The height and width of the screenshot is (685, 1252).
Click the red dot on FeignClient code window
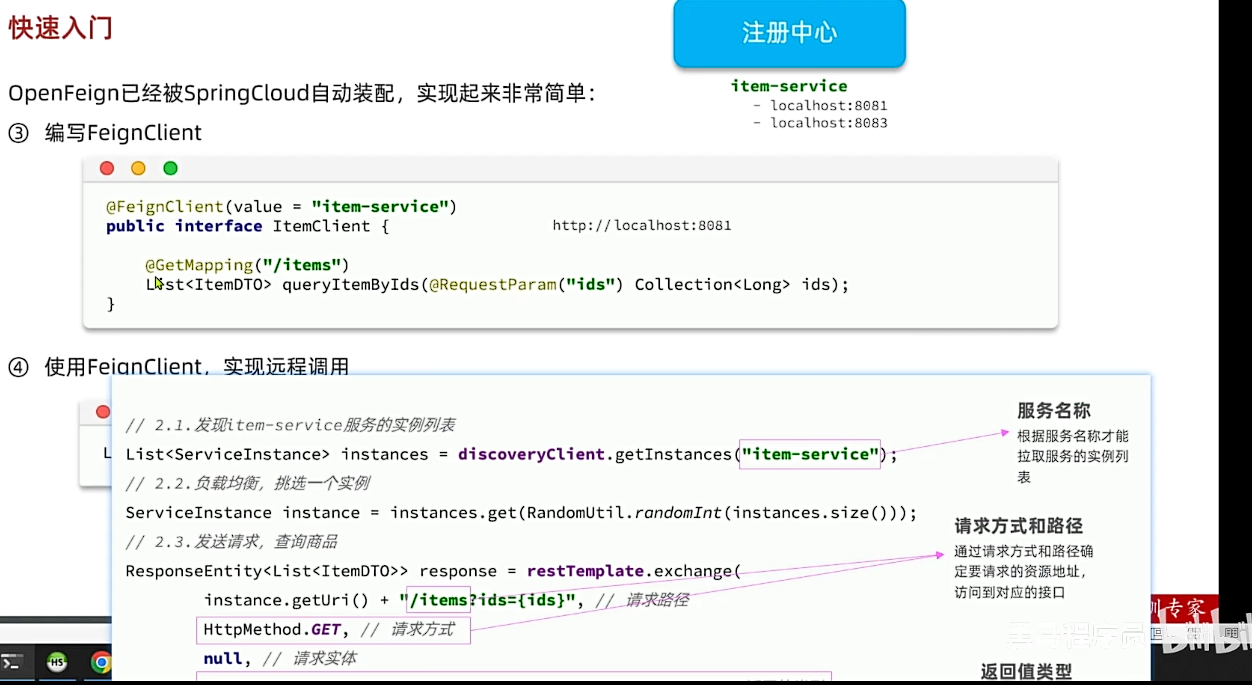107,168
